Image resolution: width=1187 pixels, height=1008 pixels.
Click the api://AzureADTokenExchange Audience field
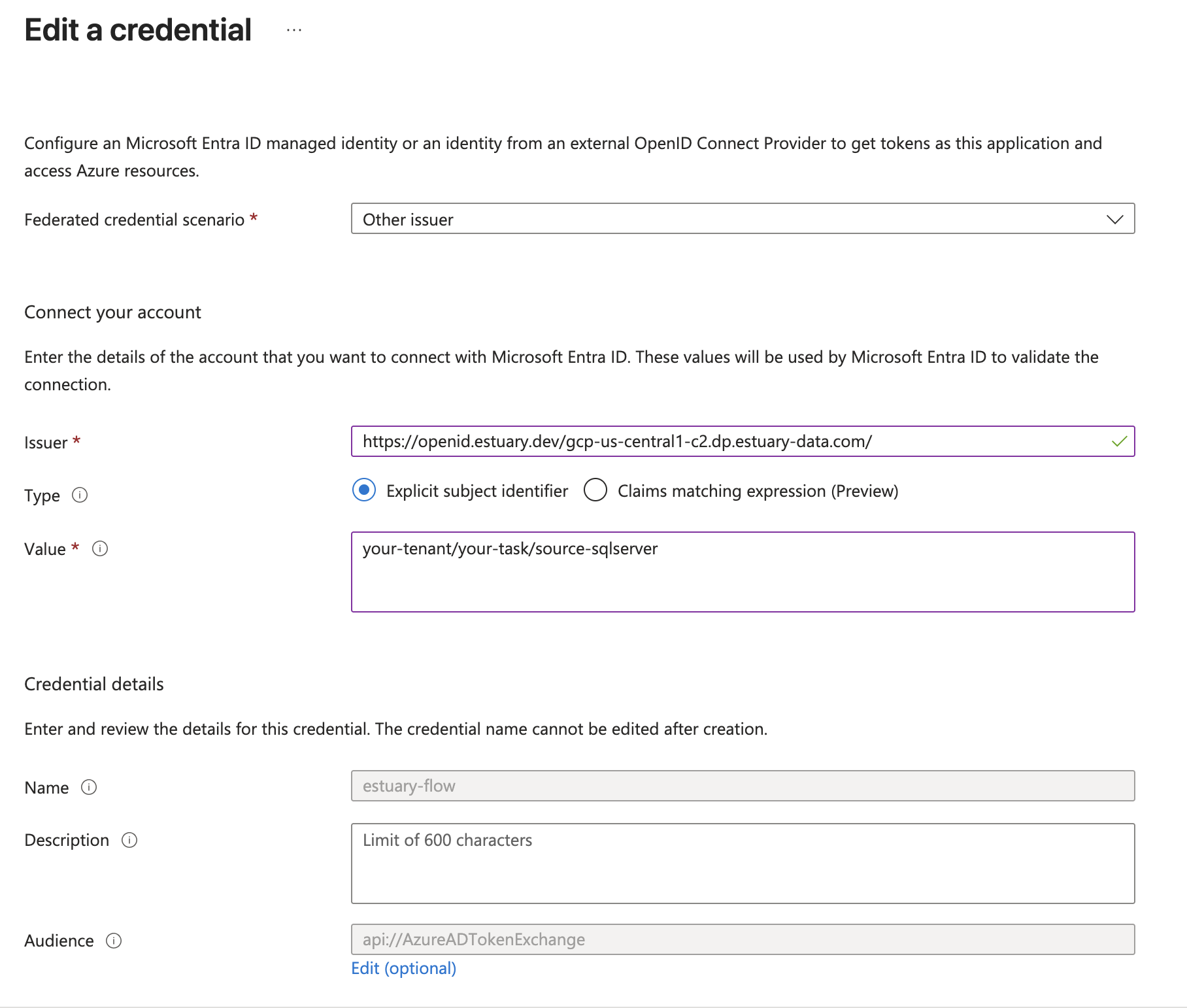(743, 939)
